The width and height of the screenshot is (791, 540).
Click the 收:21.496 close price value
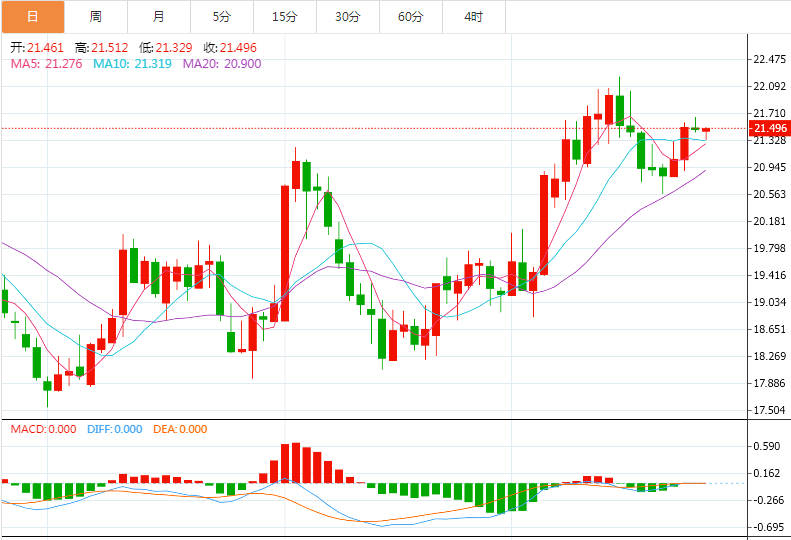[x=231, y=48]
